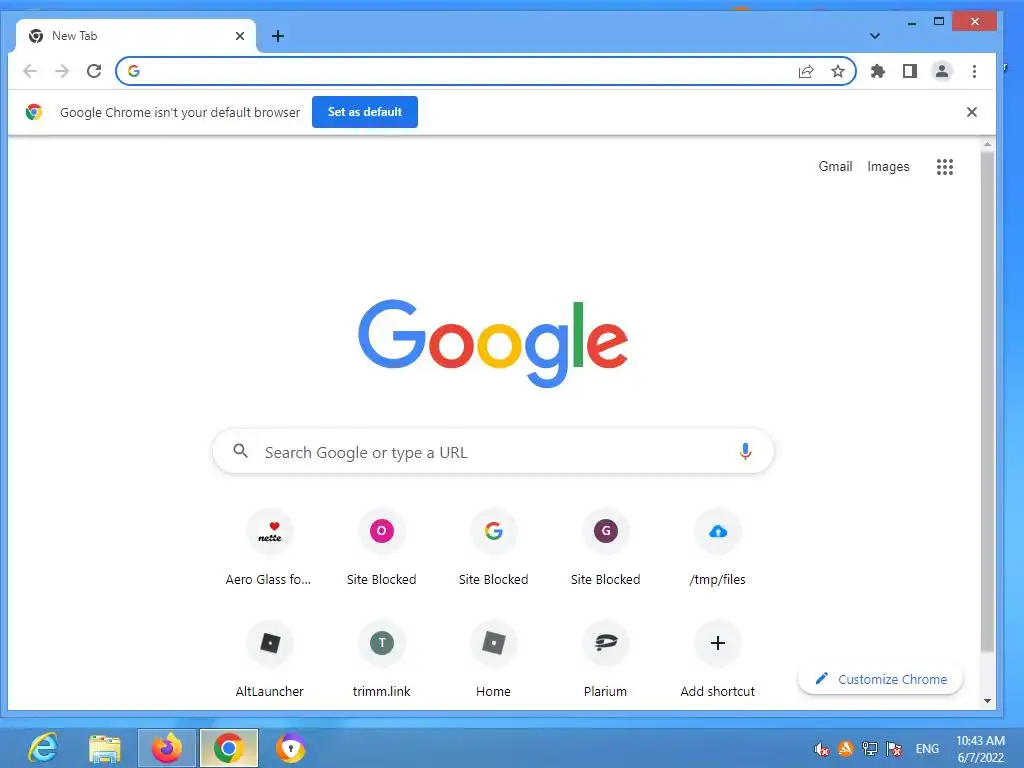Open the Plarium shortcut
This screenshot has width=1024, height=768.
pos(605,661)
